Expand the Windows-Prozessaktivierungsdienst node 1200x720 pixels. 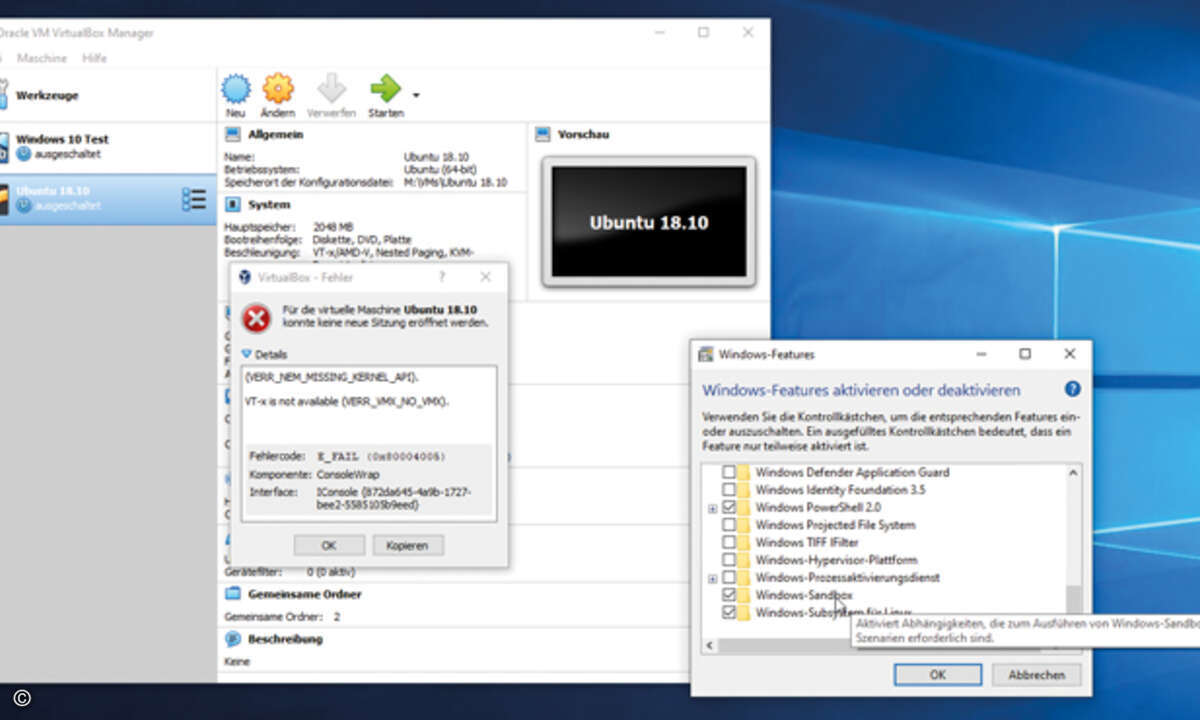(712, 578)
